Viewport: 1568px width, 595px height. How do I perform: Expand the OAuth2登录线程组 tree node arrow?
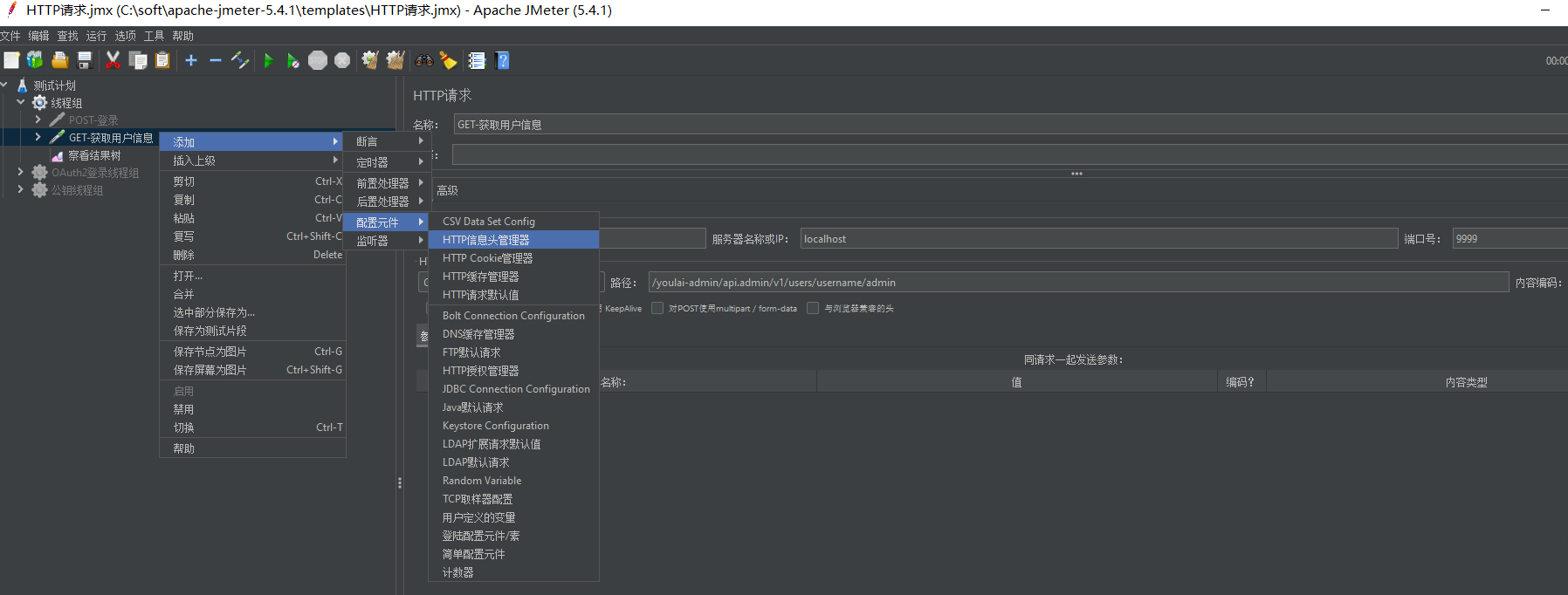21,172
